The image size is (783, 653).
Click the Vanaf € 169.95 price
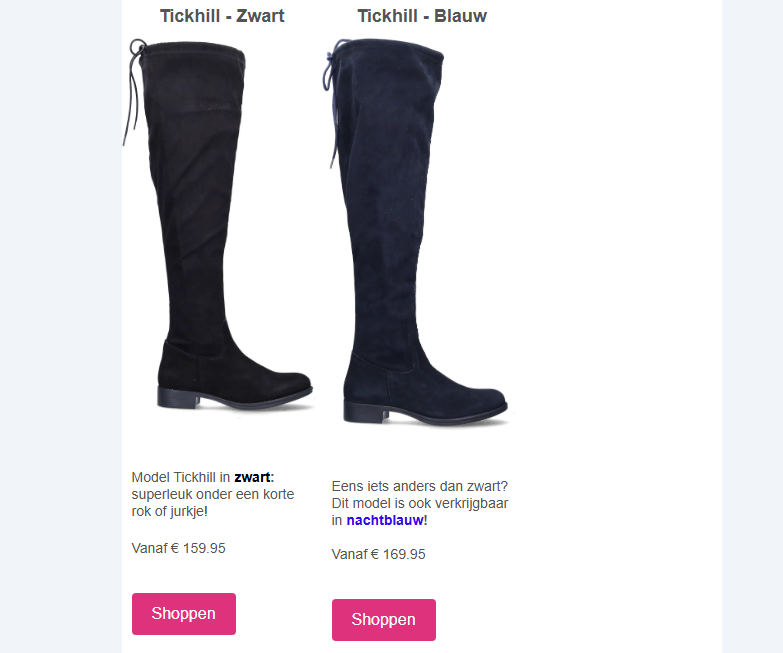379,554
